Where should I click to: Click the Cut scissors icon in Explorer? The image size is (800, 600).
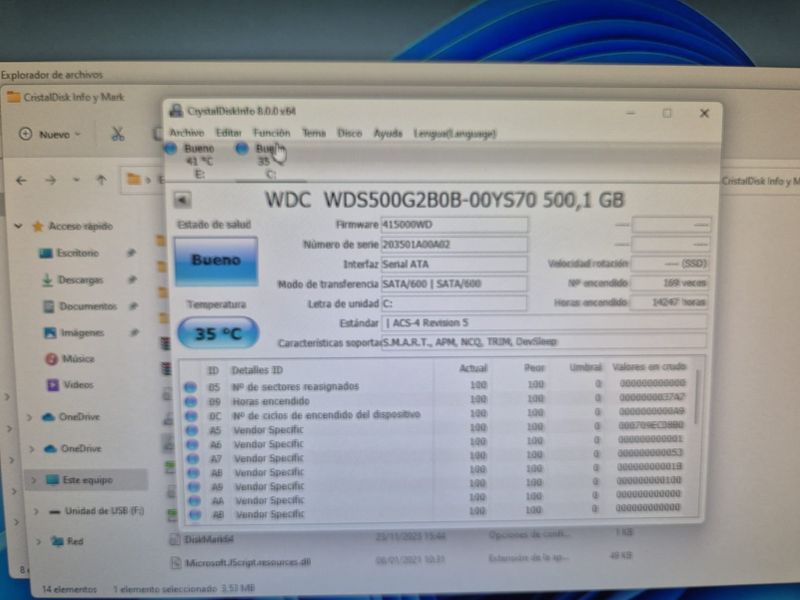(118, 134)
